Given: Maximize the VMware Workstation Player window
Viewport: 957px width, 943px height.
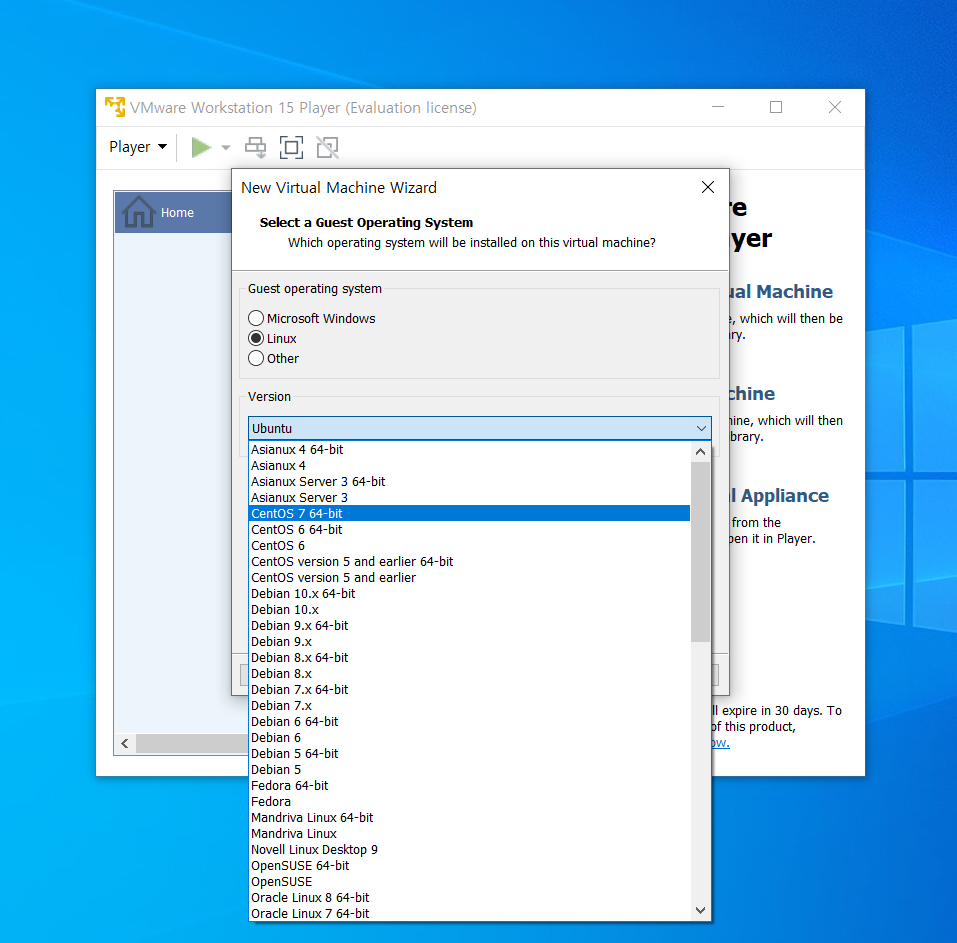Looking at the screenshot, I should click(x=776, y=107).
